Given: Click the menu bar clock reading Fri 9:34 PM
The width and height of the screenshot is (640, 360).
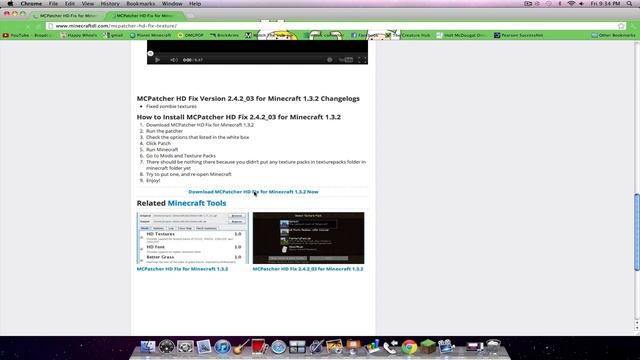Looking at the screenshot, I should coord(605,4).
